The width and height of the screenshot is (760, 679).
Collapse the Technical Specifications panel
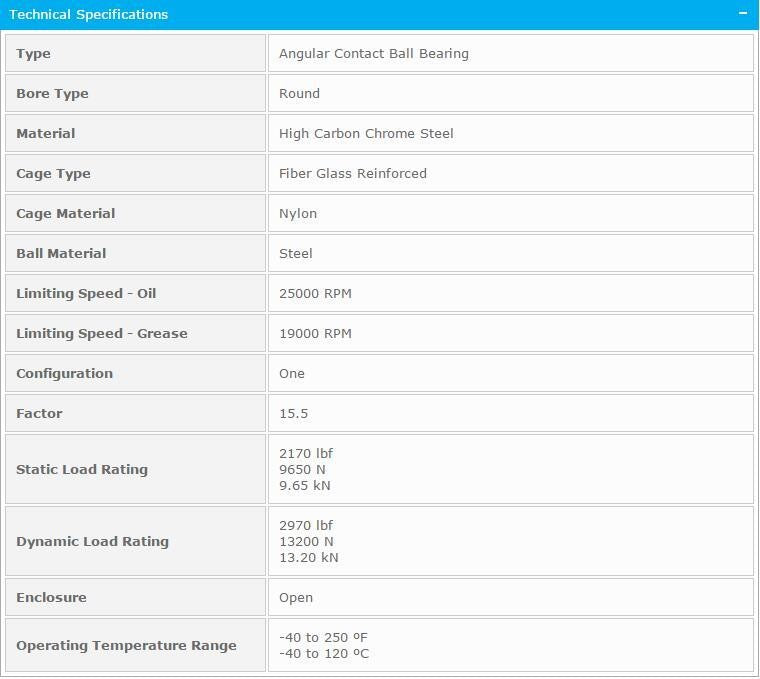(743, 14)
